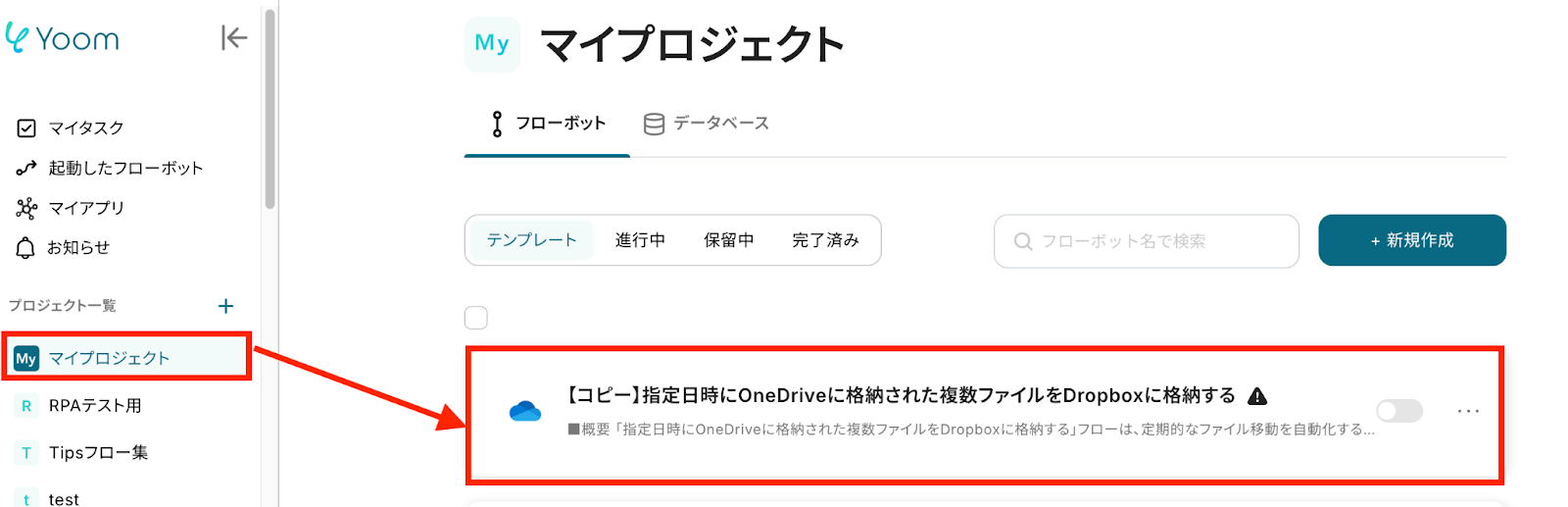Toggle the OneDrive flow on/off switch

pos(1399,411)
